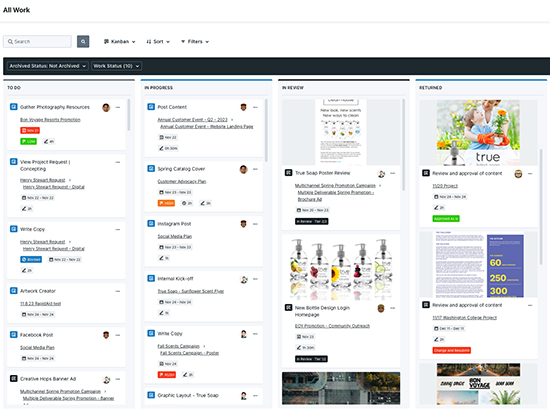
Task: Click the assignee avatar on Facebook Post card
Action: coord(106,335)
